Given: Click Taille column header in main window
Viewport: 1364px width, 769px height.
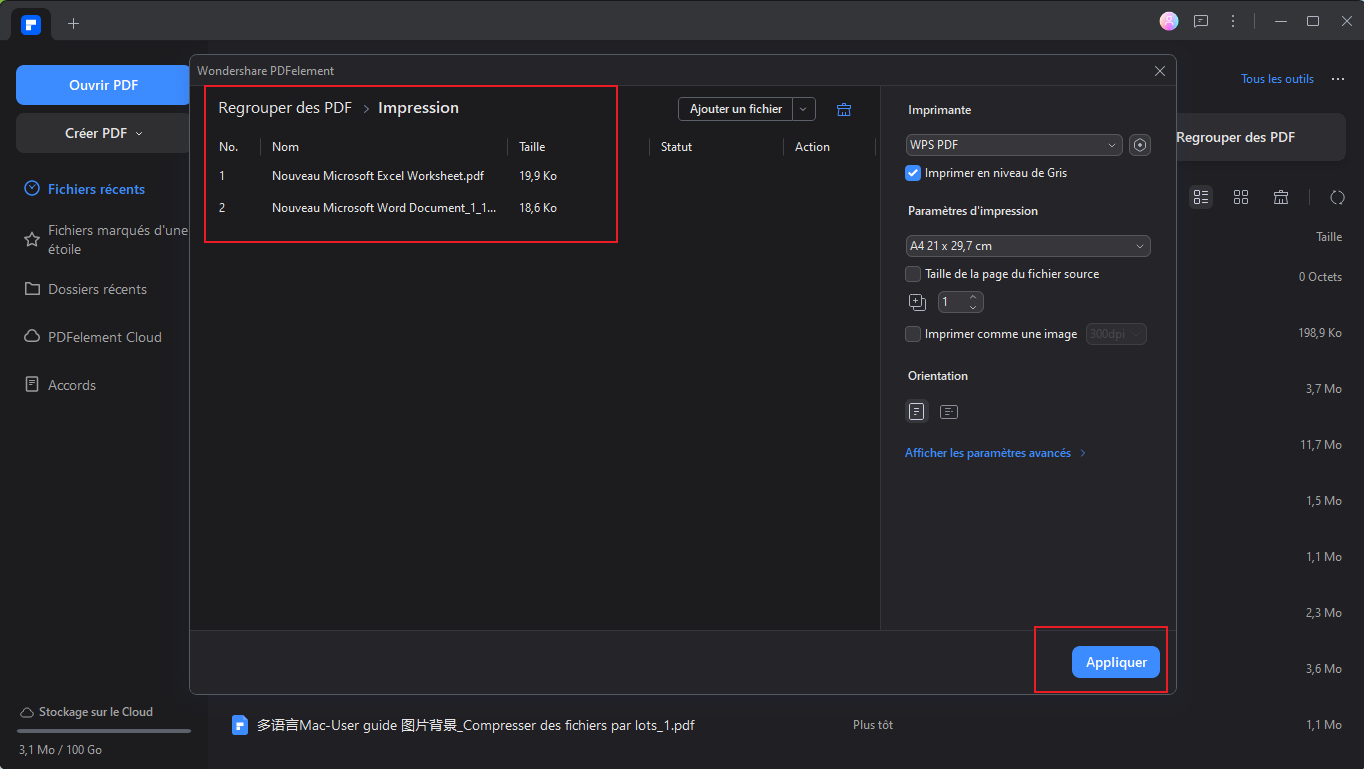Looking at the screenshot, I should point(1329,237).
